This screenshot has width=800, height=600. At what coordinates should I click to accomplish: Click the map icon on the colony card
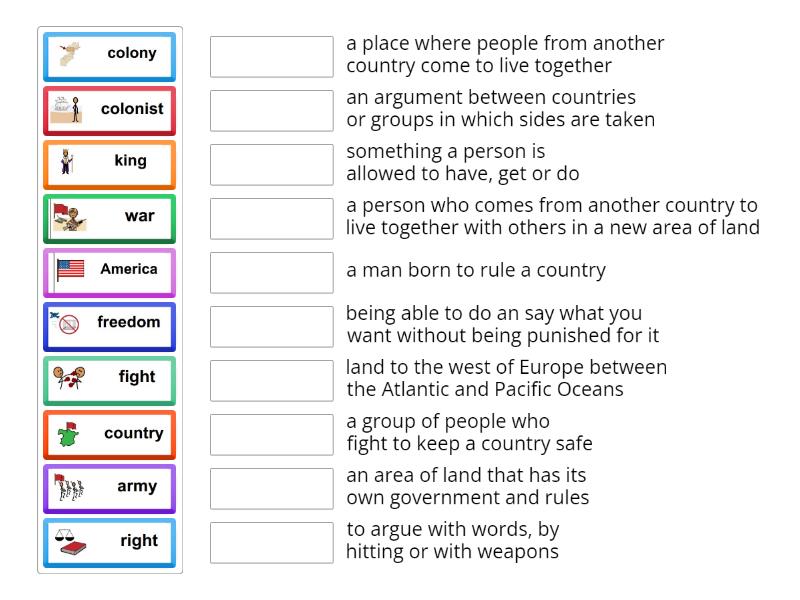70,55
